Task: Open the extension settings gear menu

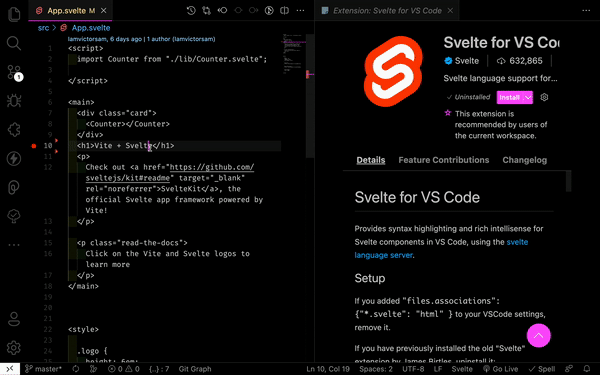Action: [x=544, y=97]
